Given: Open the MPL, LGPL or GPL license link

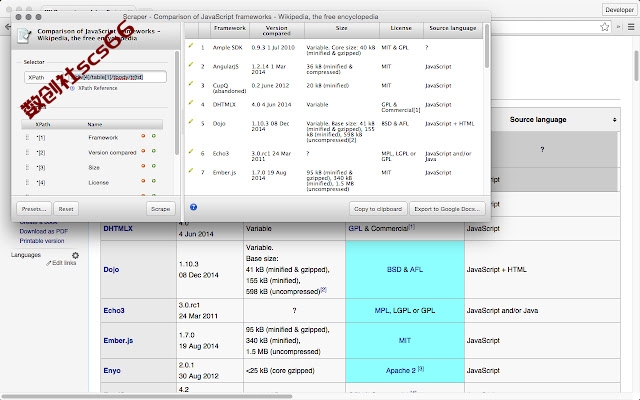Looking at the screenshot, I should (404, 311).
